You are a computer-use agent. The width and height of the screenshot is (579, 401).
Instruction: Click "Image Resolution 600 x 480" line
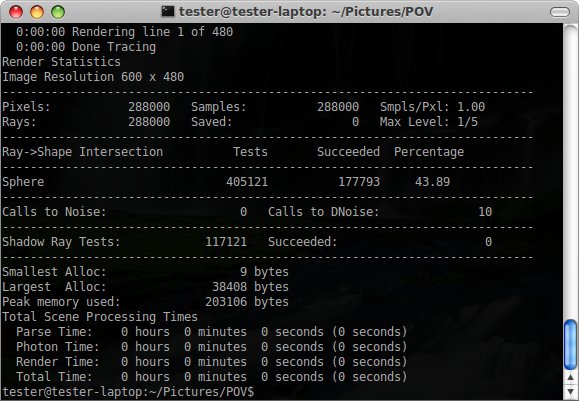point(93,77)
